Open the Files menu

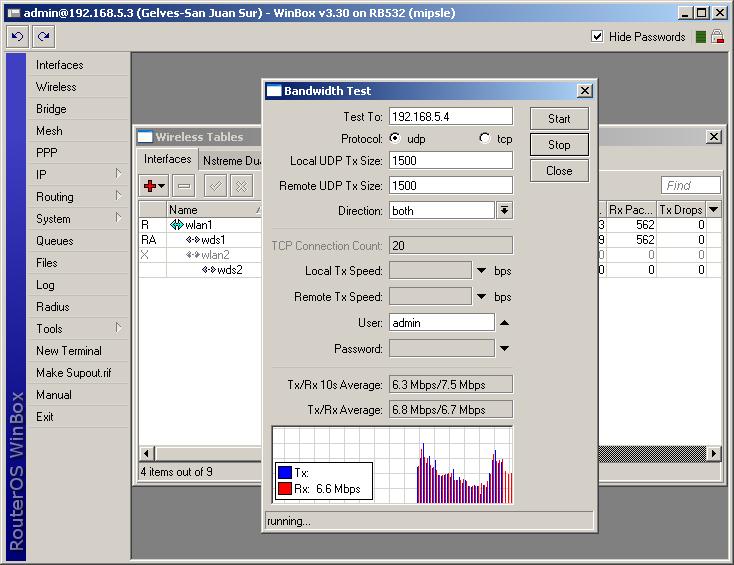tap(77, 263)
